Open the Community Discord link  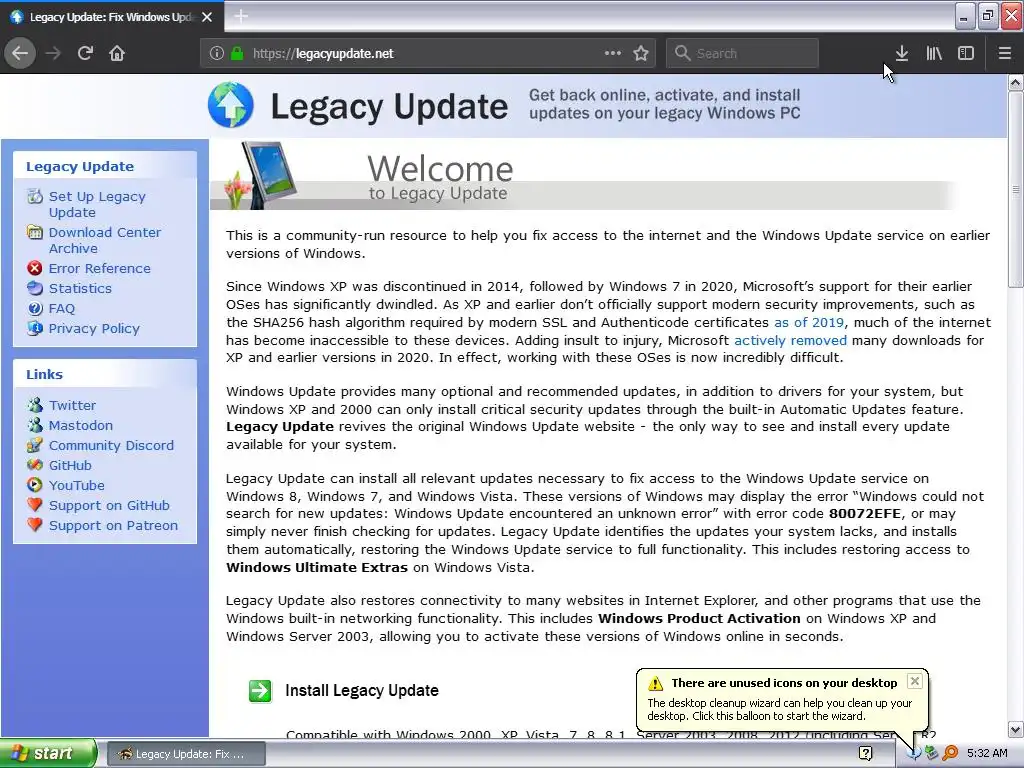click(x=111, y=445)
